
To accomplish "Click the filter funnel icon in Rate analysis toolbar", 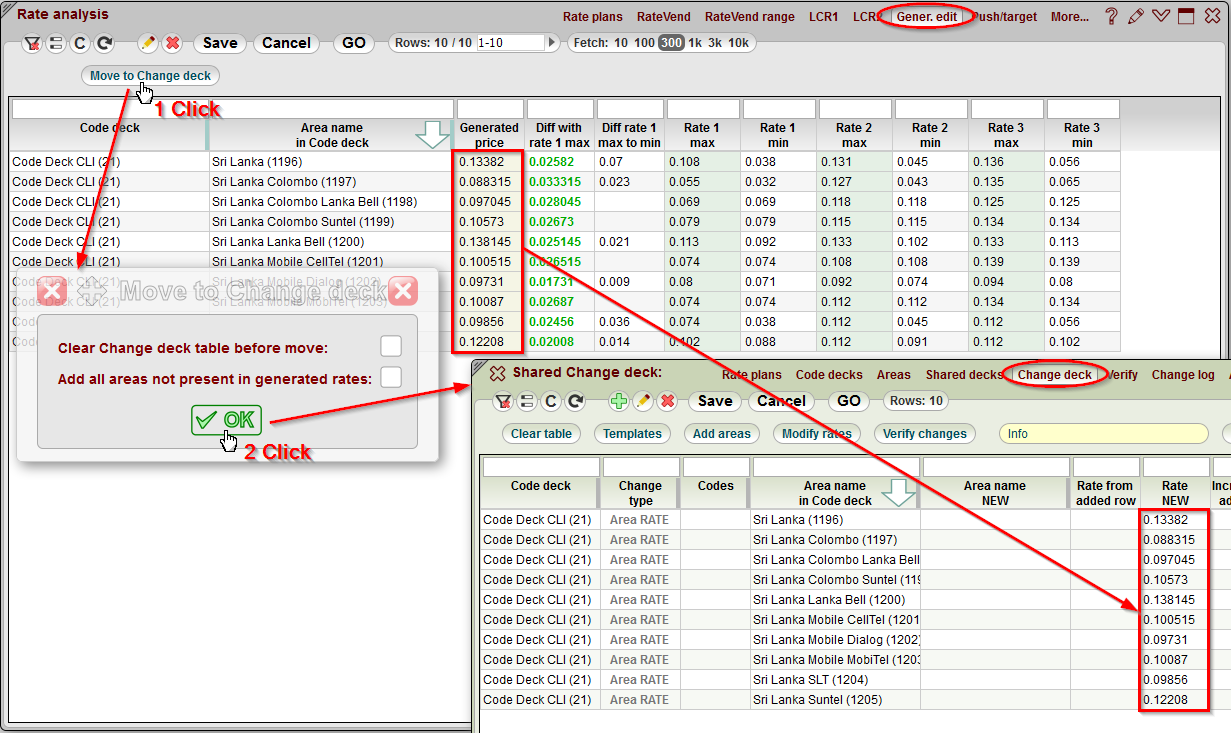I will 32,44.
